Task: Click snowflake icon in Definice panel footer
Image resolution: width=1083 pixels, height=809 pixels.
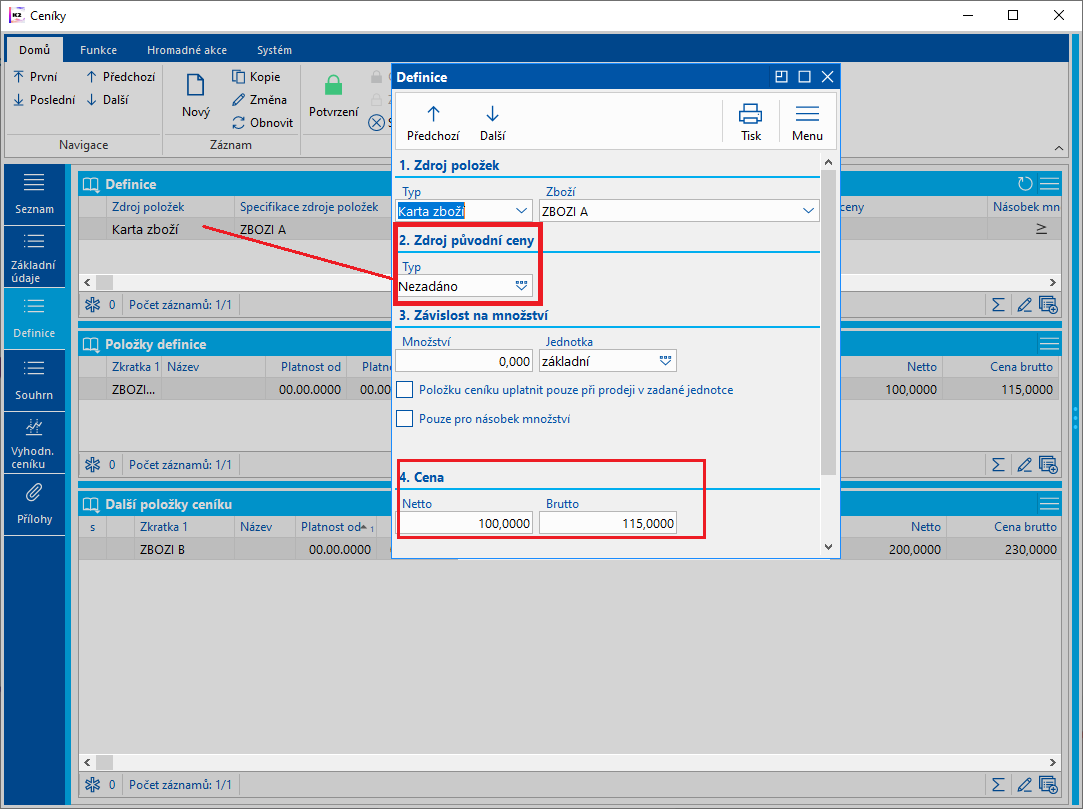Action: point(92,304)
